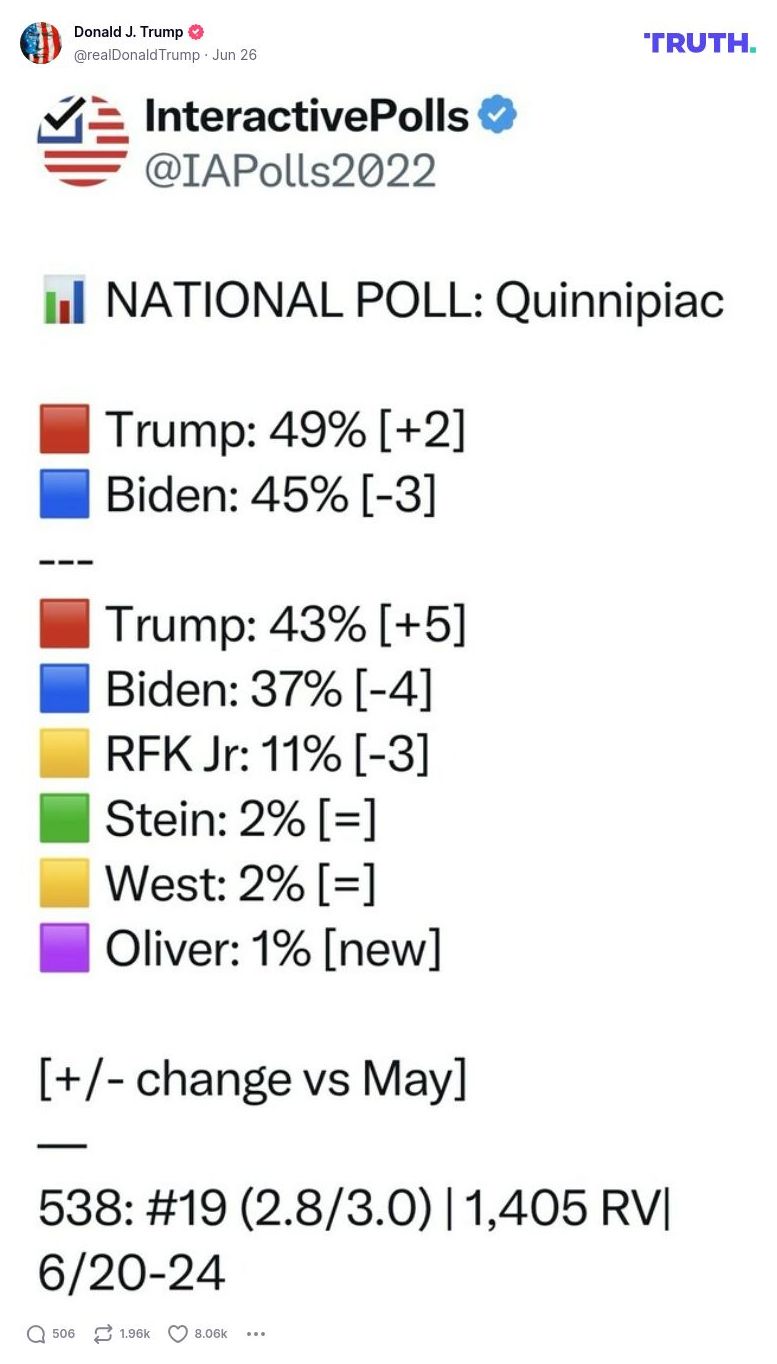
Task: Open the embedded poll screenshot image
Action: [388, 690]
